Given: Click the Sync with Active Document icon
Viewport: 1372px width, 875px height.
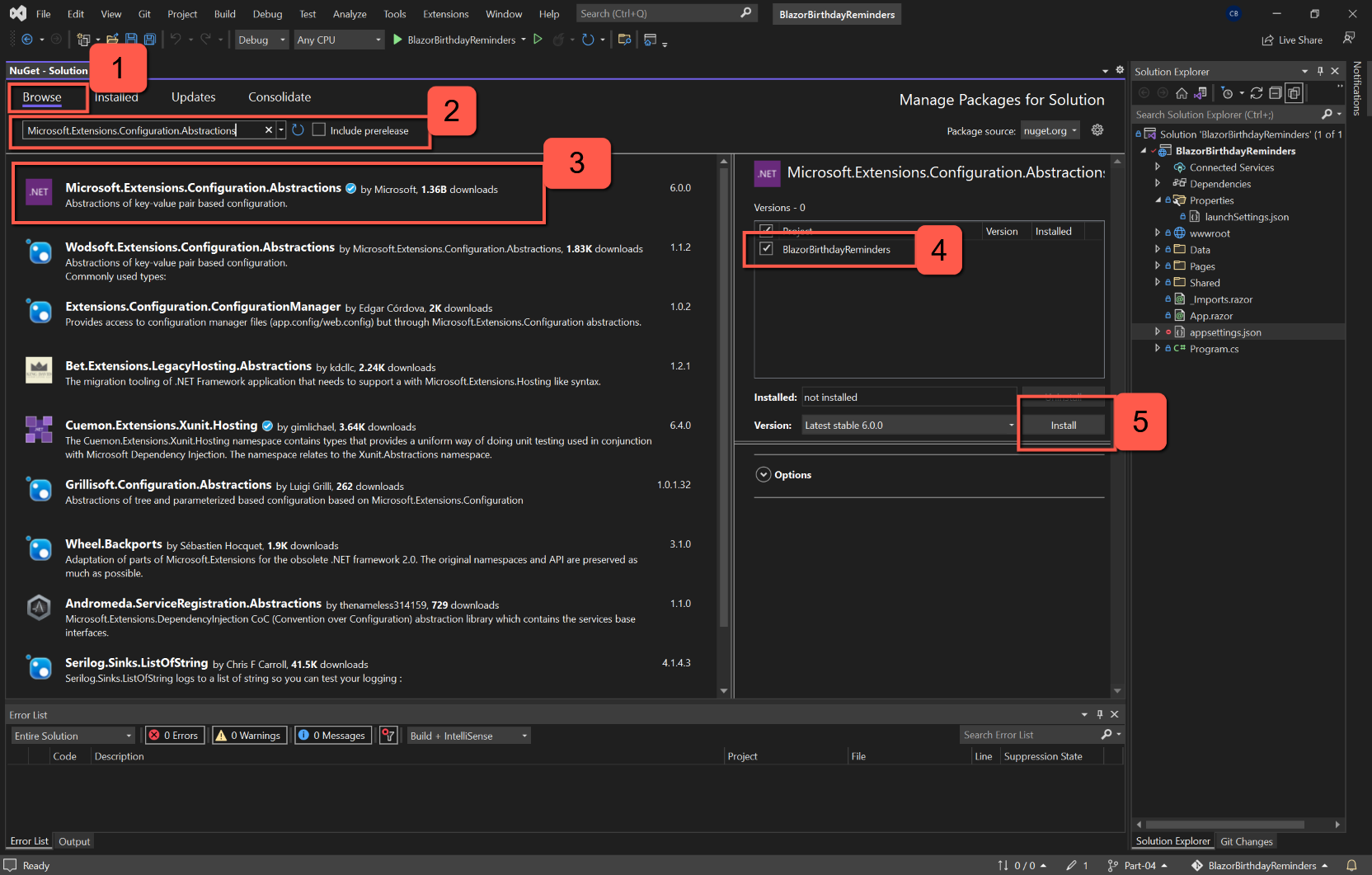Looking at the screenshot, I should click(1257, 93).
